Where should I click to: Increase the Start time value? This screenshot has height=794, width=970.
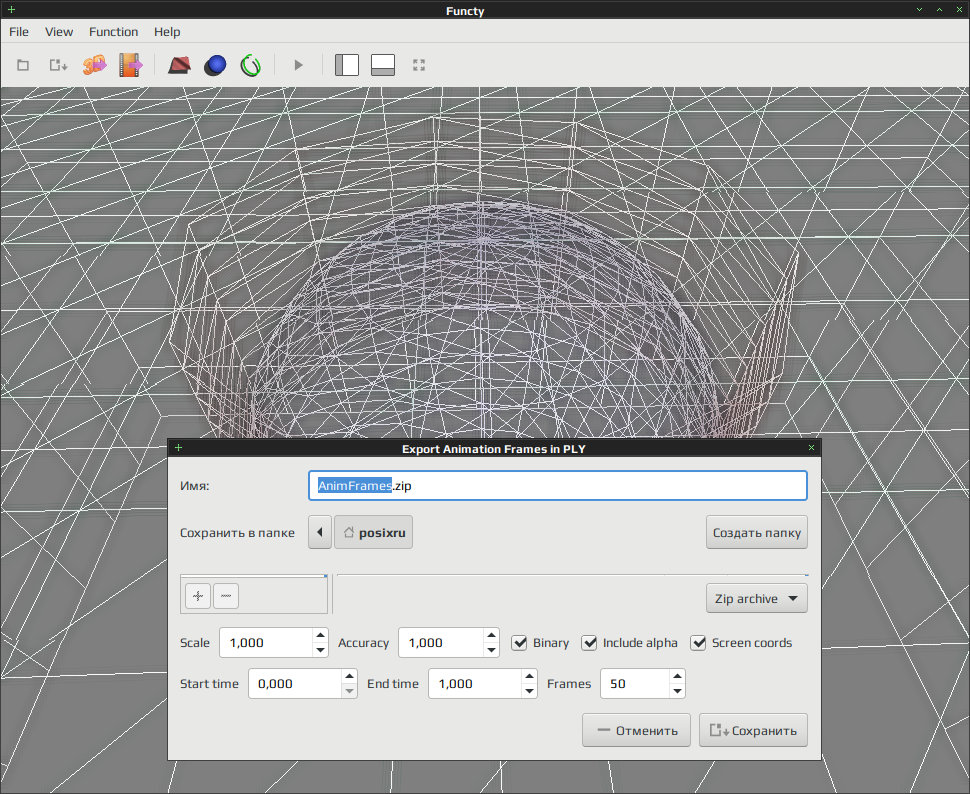[350, 676]
